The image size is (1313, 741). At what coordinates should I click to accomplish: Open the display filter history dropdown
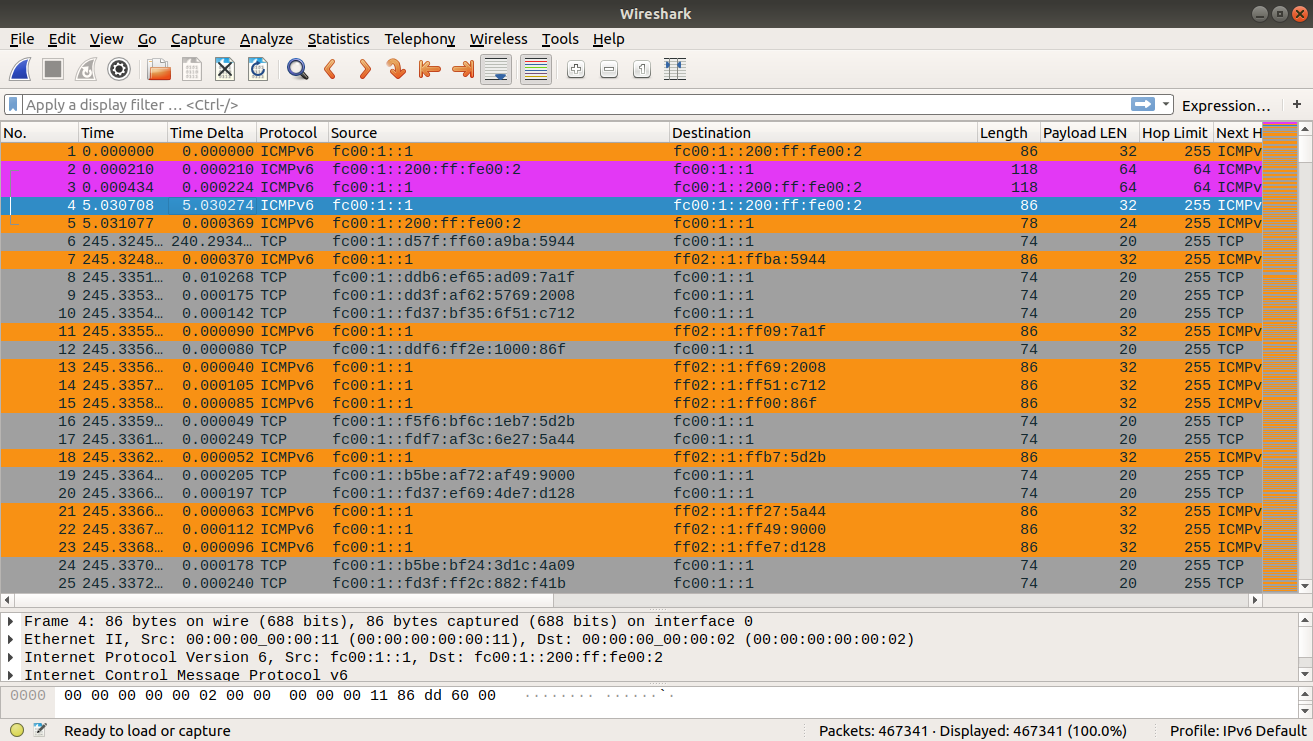[x=1166, y=104]
